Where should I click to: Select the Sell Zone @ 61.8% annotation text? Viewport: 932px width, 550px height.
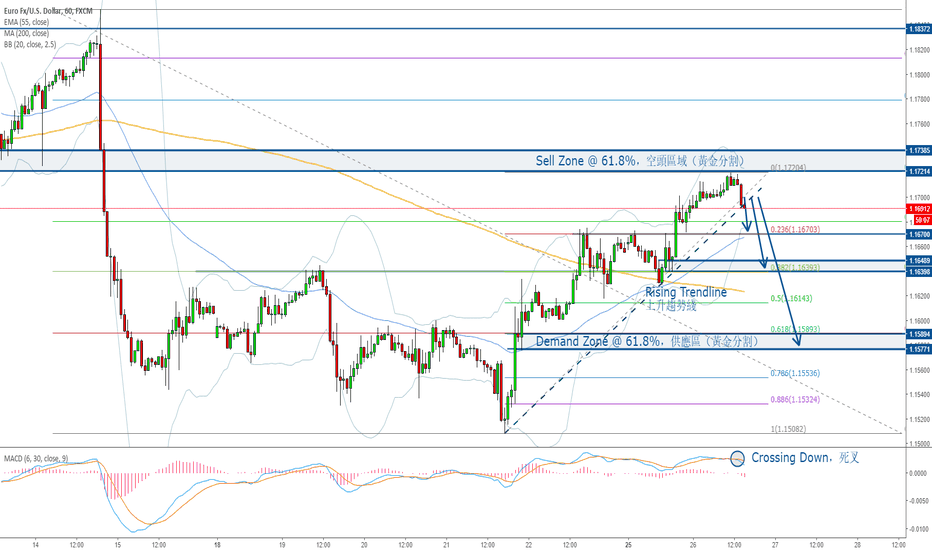pos(640,161)
